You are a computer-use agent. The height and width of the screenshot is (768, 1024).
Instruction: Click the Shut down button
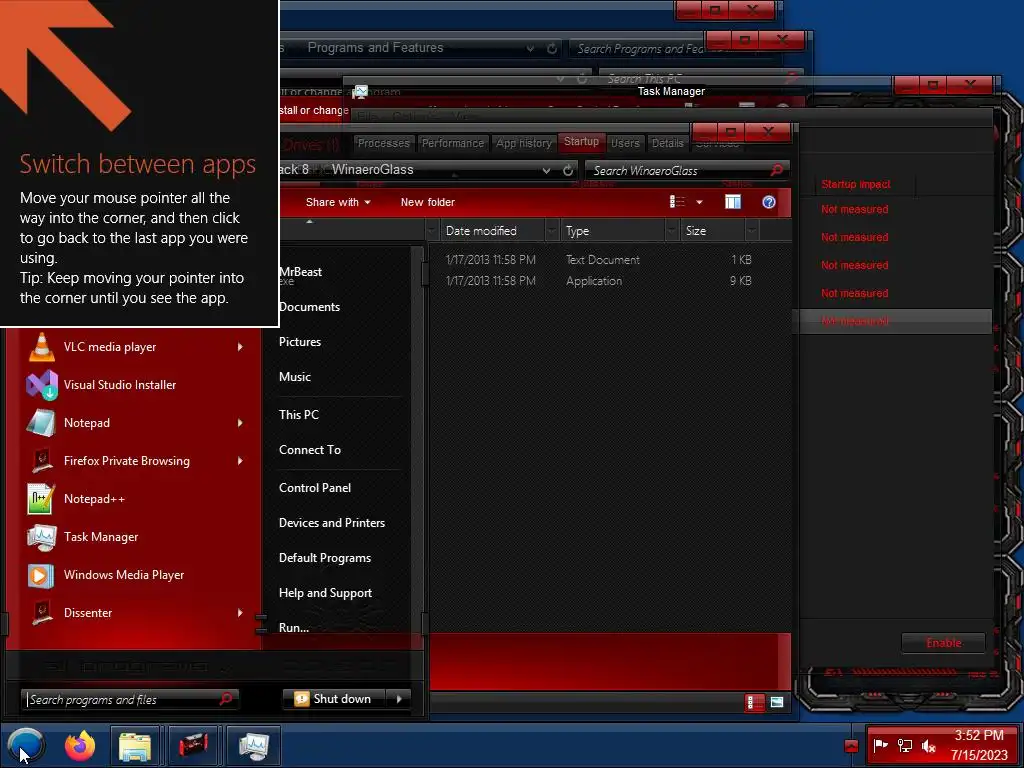point(335,699)
